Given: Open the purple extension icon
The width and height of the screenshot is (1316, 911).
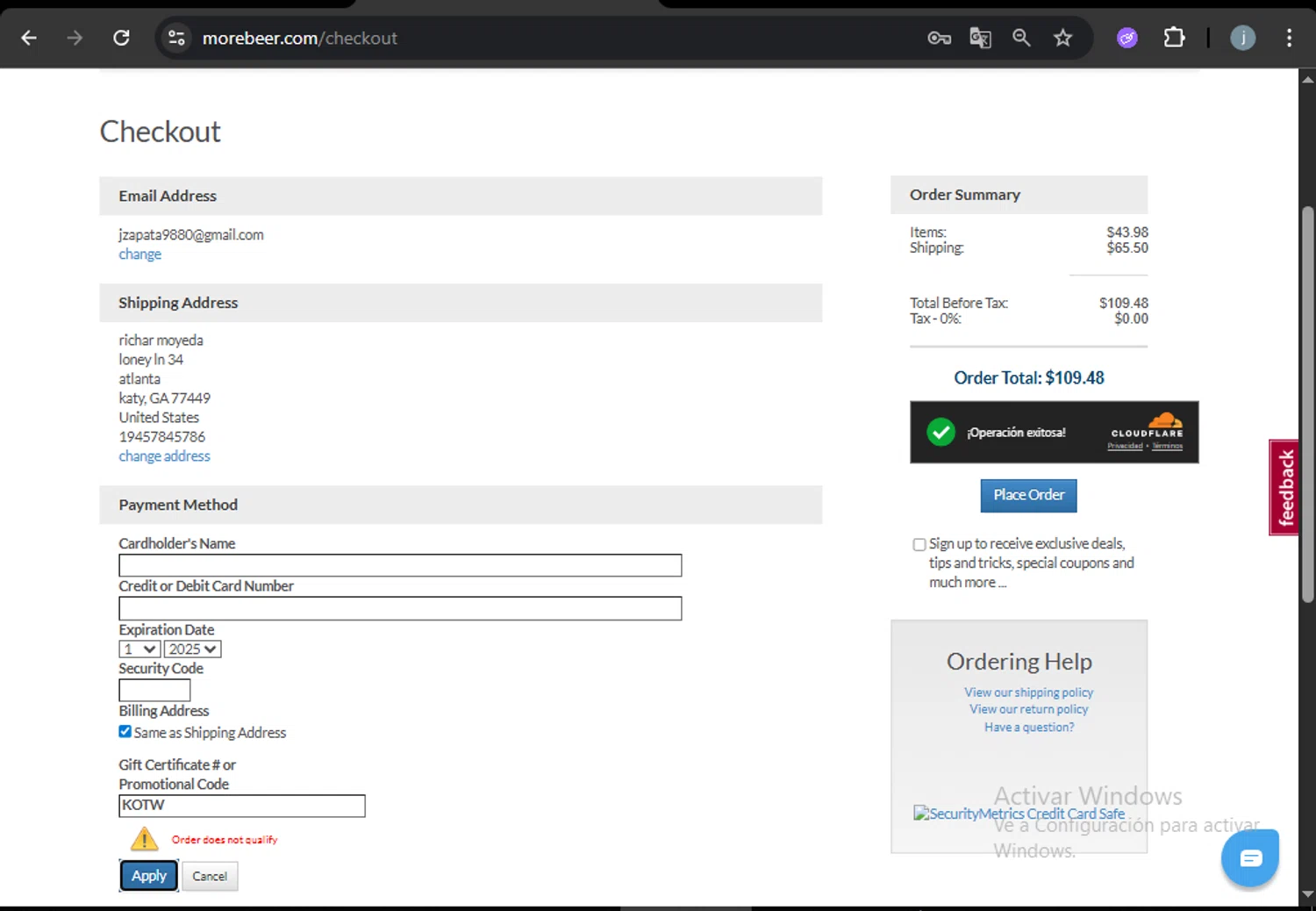Looking at the screenshot, I should point(1127,38).
